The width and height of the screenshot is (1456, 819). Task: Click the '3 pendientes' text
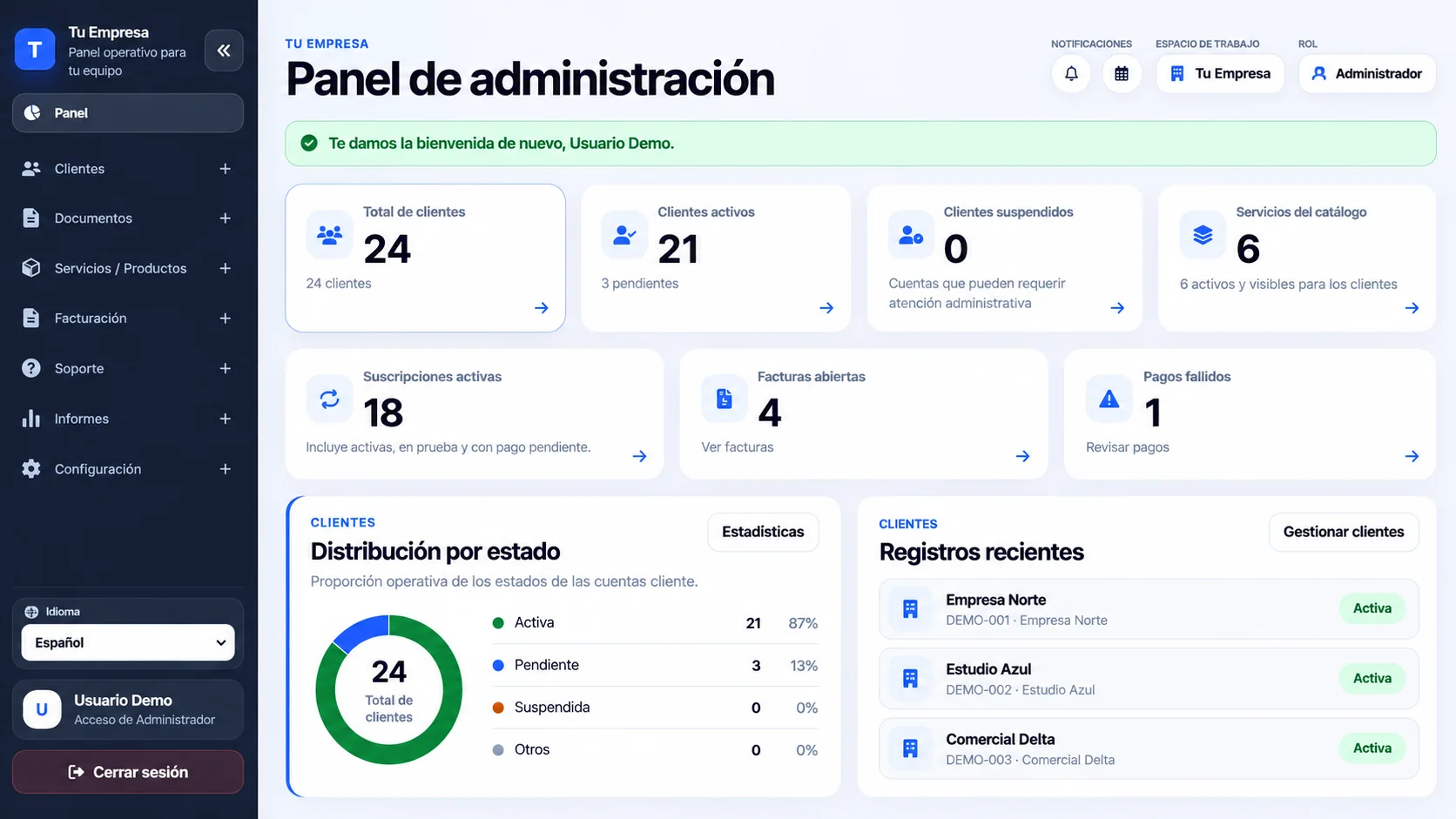[x=640, y=284]
